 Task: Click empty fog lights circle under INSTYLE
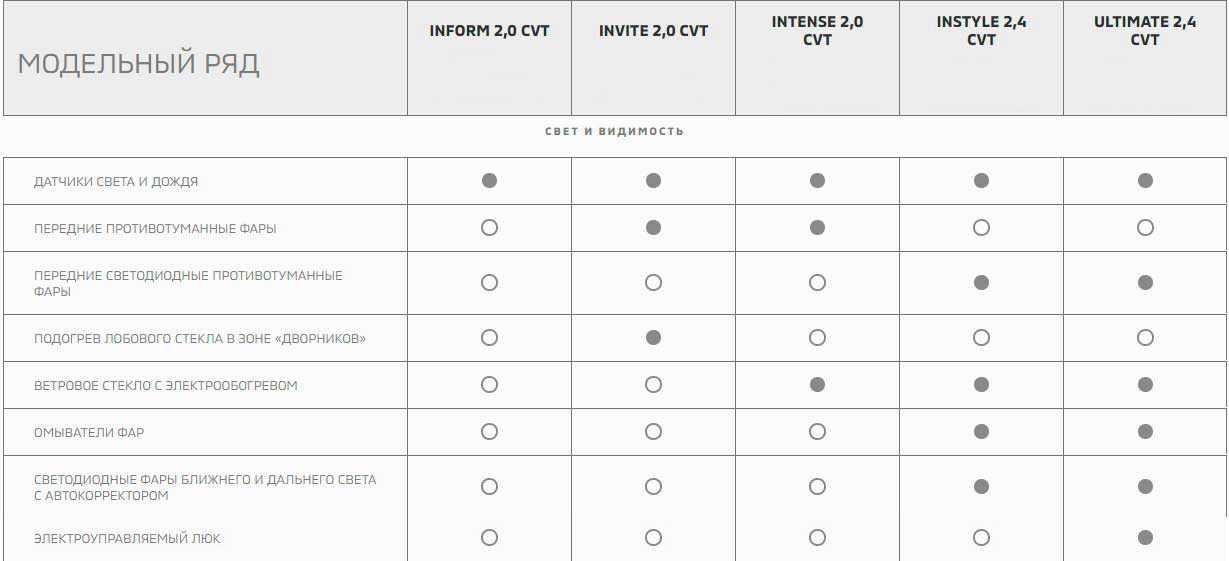(981, 228)
